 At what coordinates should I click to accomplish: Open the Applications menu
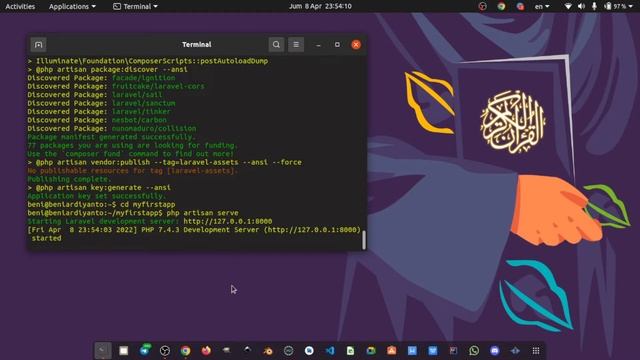click(72, 6)
